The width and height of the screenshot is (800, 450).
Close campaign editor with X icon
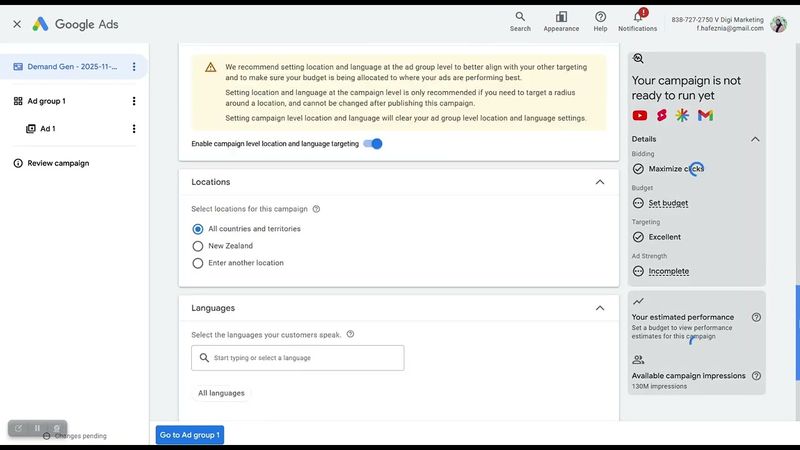(17, 24)
